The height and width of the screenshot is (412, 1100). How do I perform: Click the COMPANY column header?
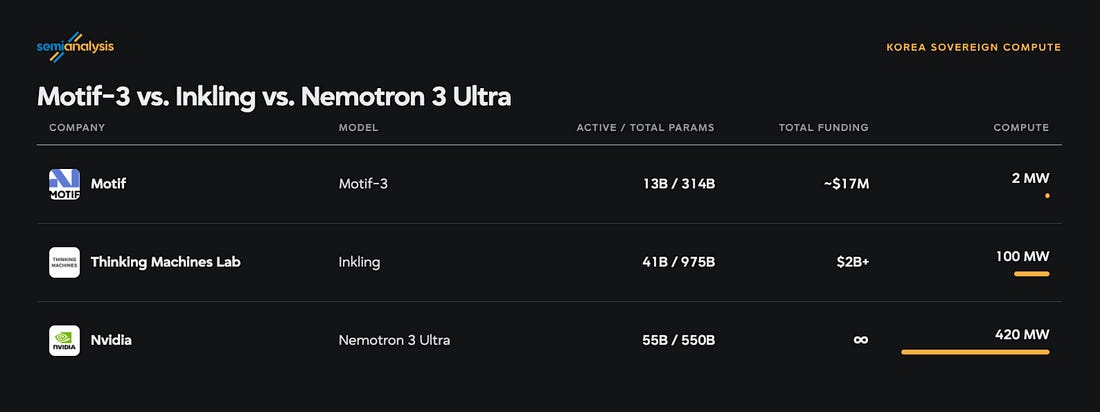(x=77, y=128)
